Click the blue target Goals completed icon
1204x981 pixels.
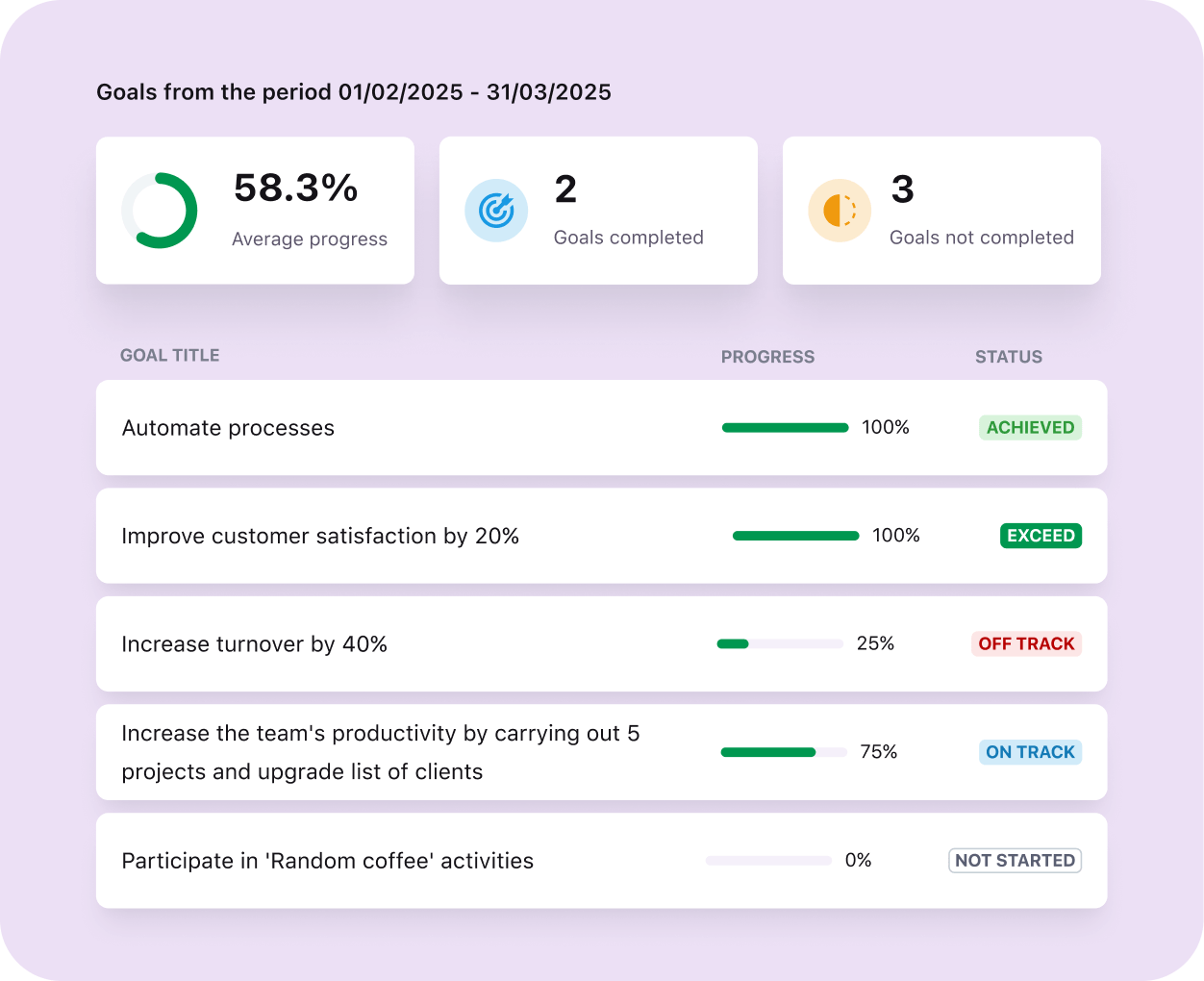[496, 211]
